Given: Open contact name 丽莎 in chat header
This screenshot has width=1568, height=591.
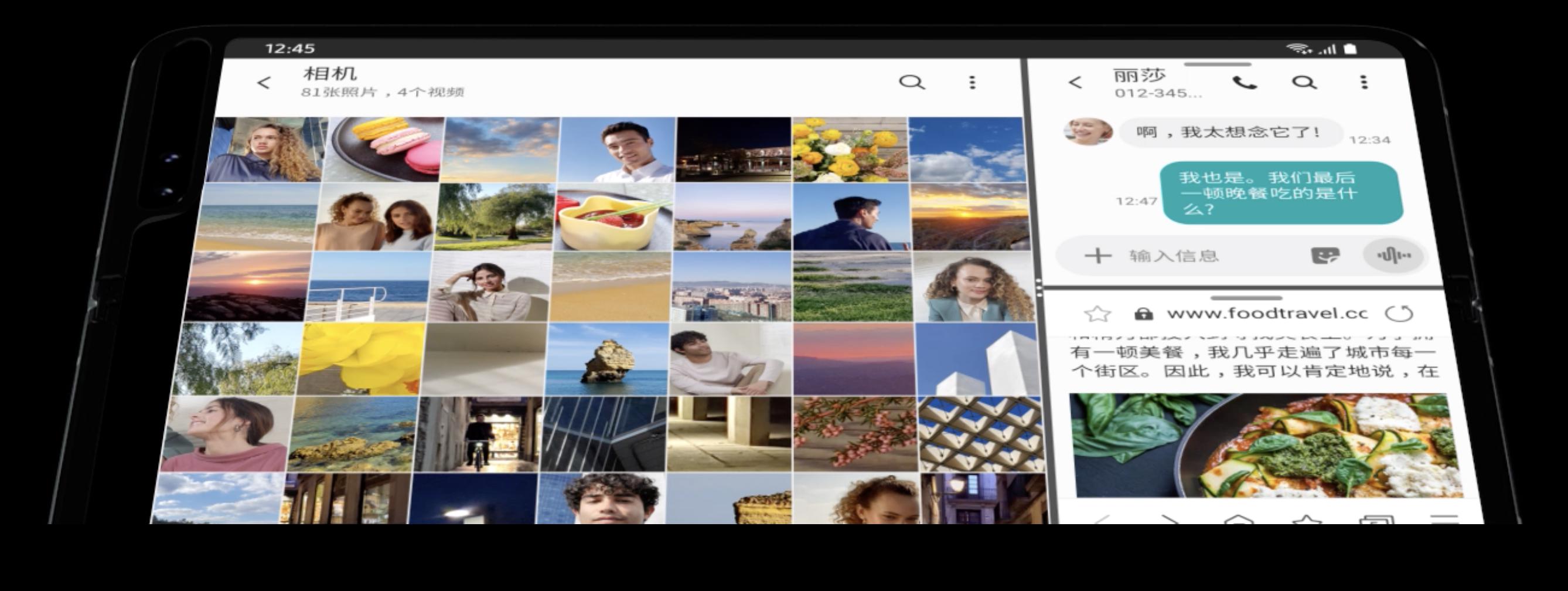Looking at the screenshot, I should click(1140, 76).
